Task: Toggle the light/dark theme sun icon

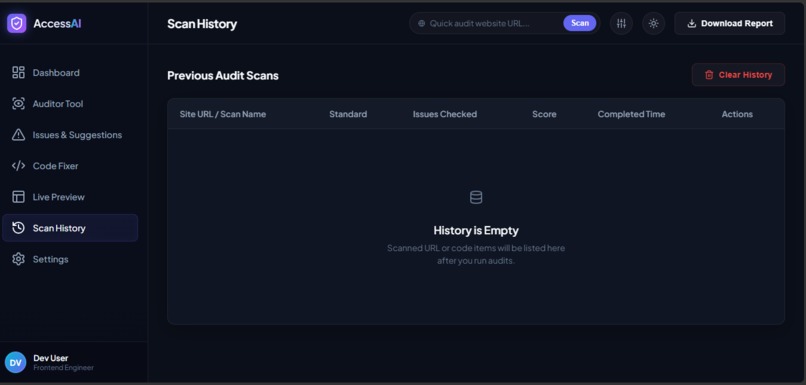Action: [x=653, y=24]
